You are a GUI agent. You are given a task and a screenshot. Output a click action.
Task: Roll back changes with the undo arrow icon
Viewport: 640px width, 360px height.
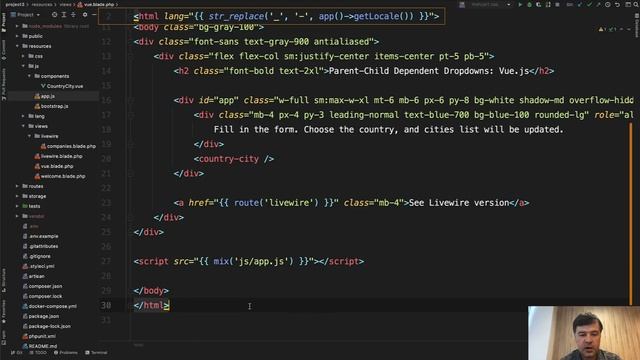[x=618, y=4]
